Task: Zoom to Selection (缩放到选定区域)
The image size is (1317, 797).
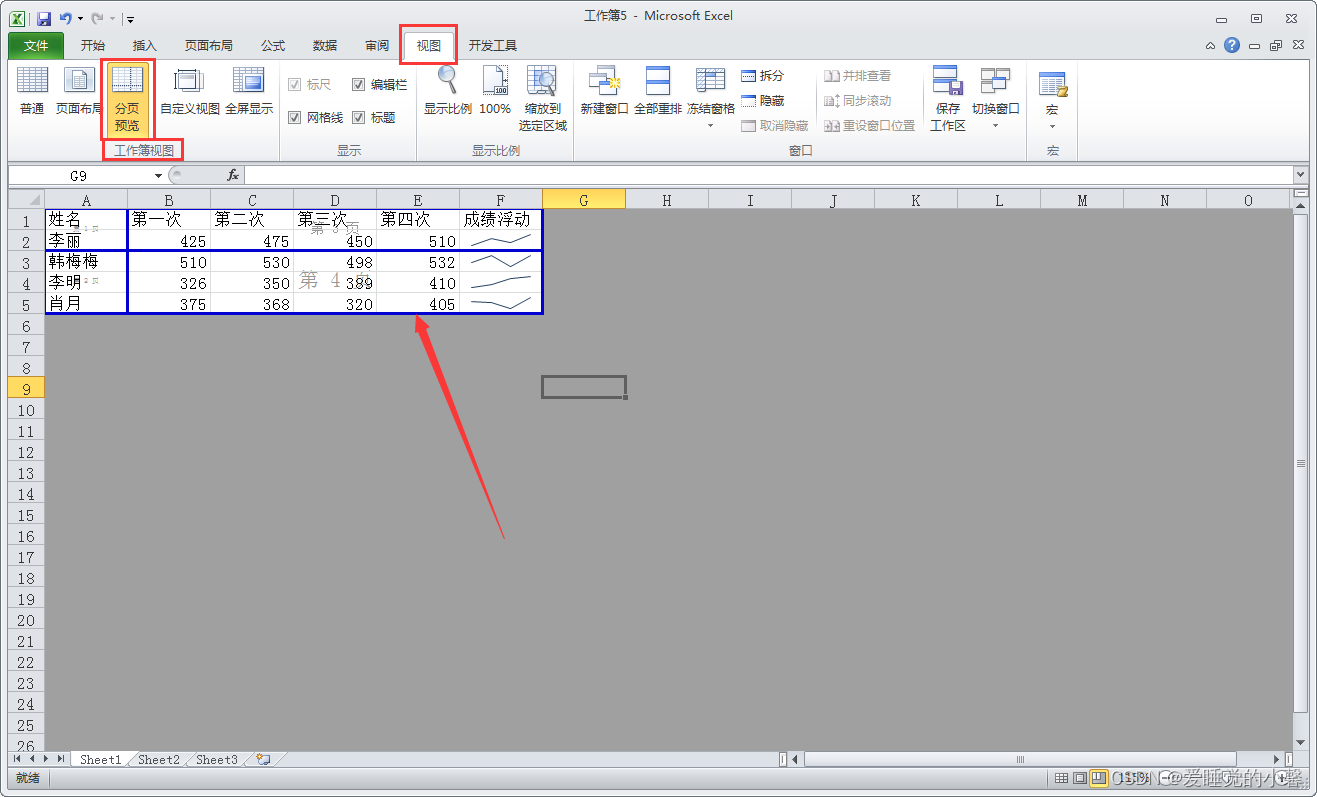Action: pyautogui.click(x=542, y=99)
